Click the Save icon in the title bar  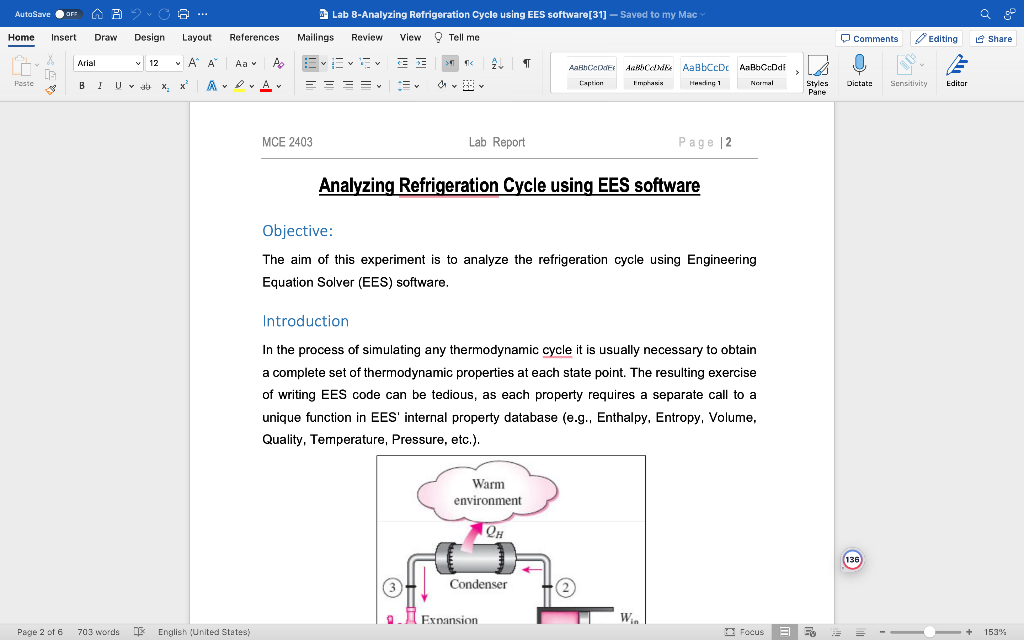117,14
